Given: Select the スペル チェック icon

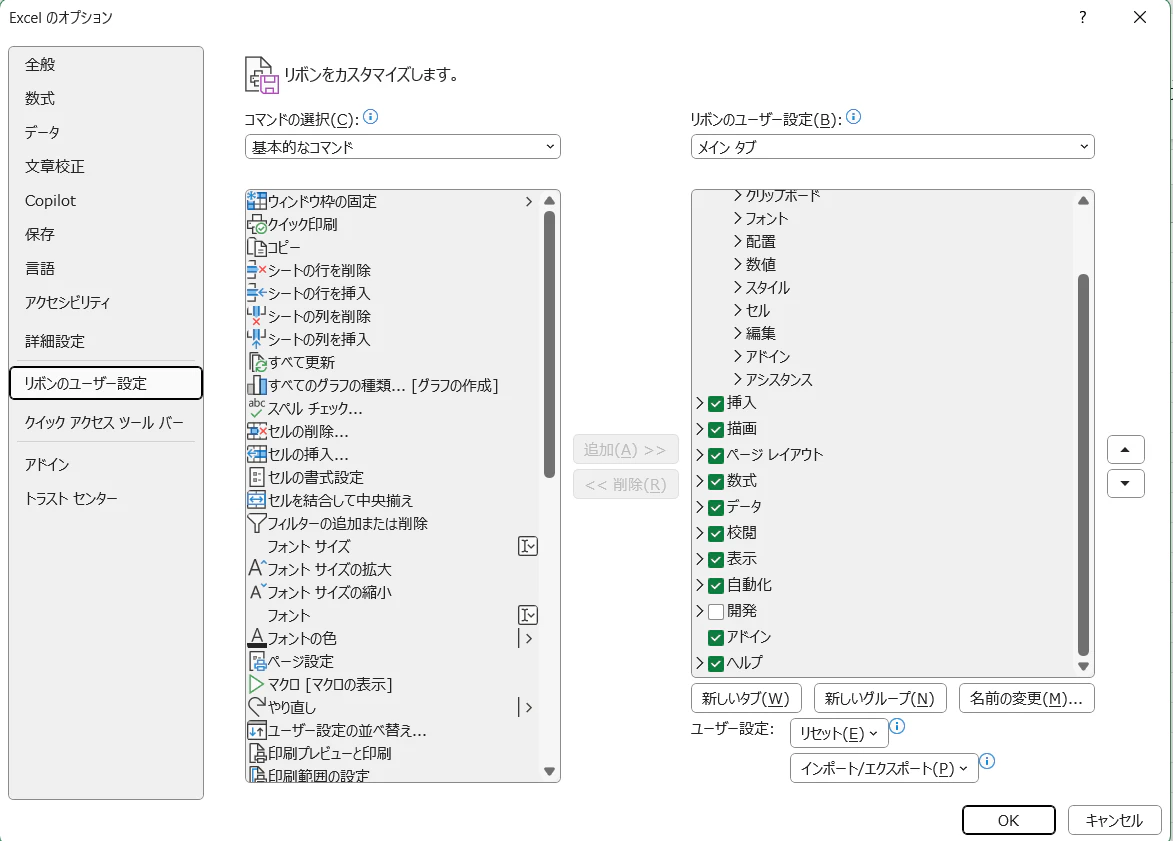Looking at the screenshot, I should click(x=257, y=408).
